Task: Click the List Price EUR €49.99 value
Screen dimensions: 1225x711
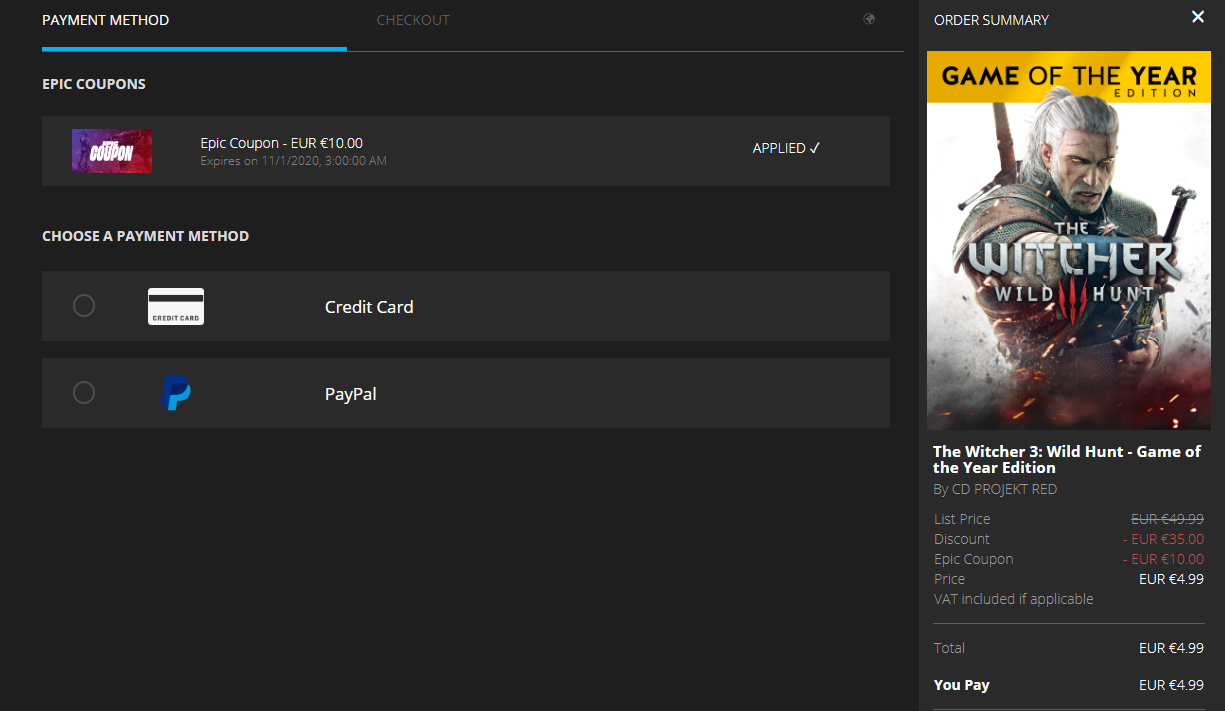Action: pos(1167,519)
